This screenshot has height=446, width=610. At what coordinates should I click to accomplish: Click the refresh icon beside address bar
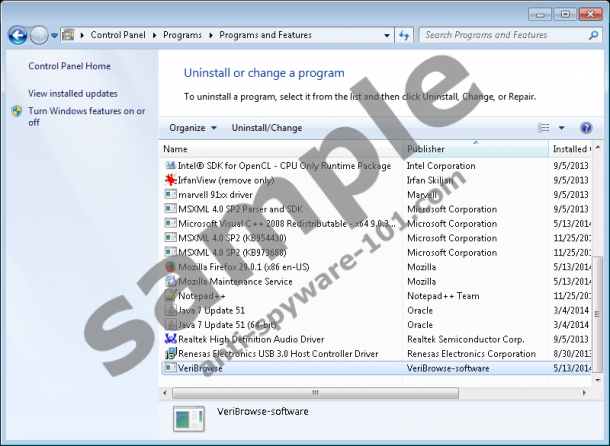(x=404, y=35)
